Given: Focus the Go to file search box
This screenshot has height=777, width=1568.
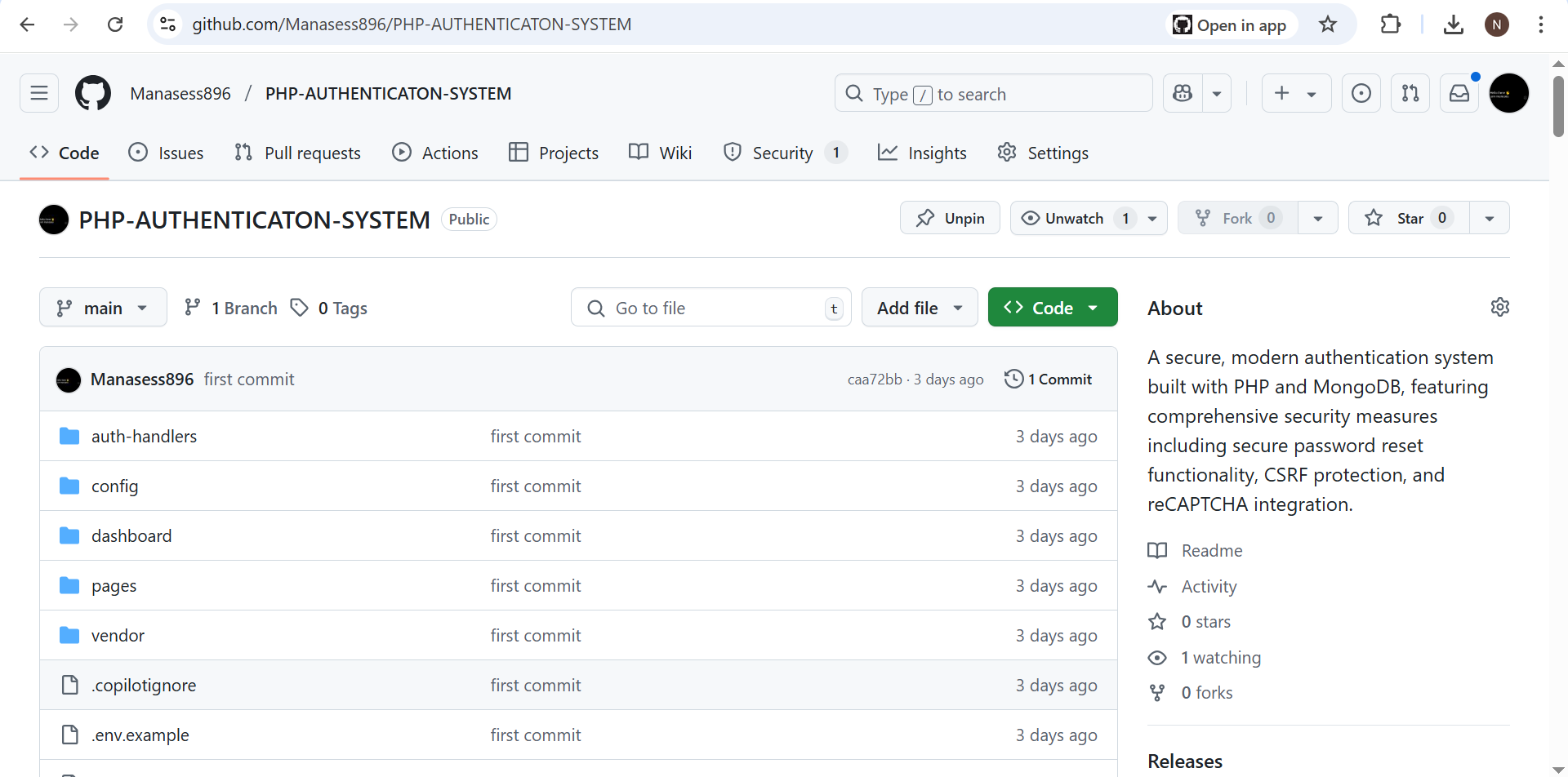Looking at the screenshot, I should click(711, 308).
